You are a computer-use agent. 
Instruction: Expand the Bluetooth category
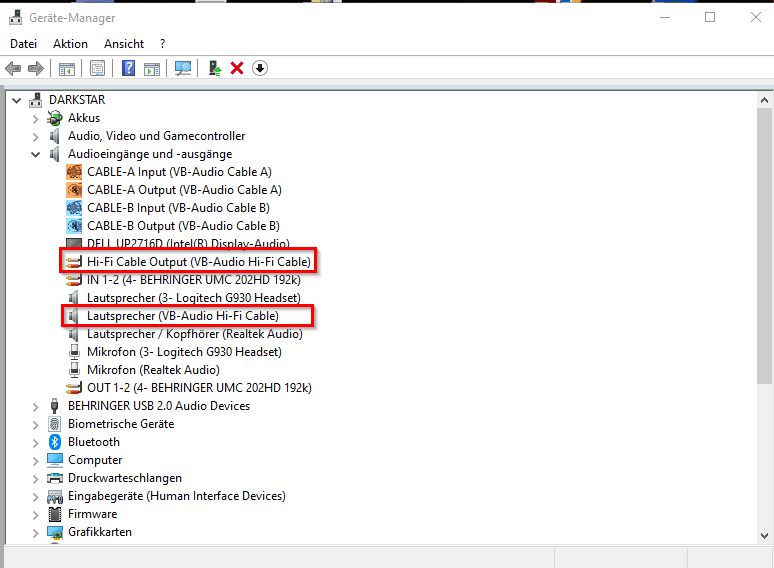36,443
